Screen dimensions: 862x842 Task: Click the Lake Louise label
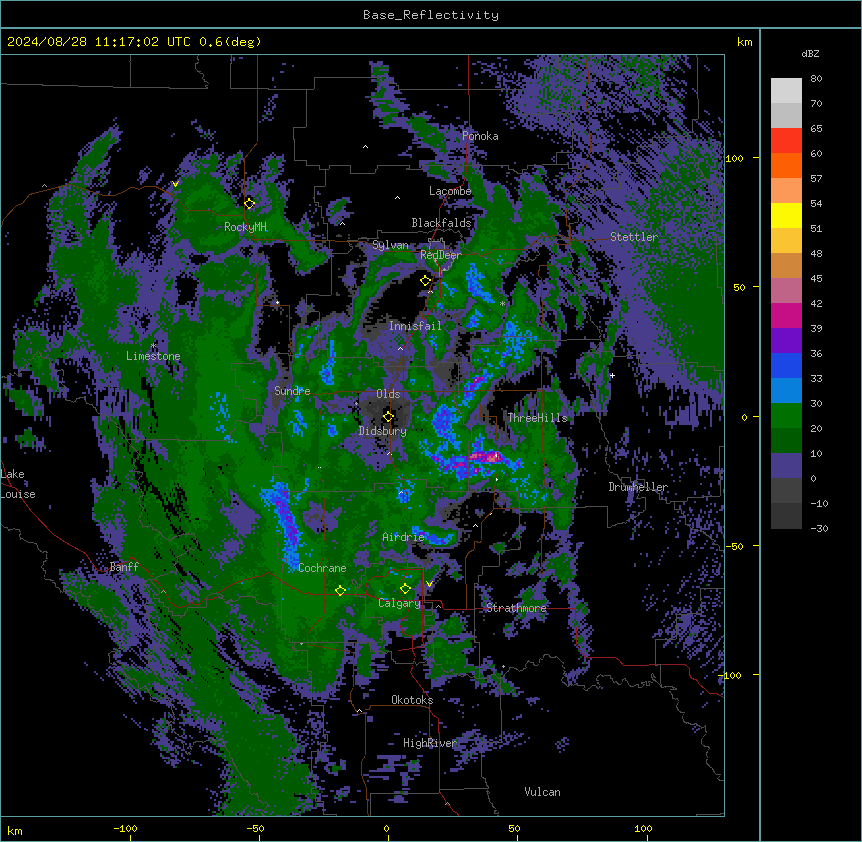pos(18,484)
